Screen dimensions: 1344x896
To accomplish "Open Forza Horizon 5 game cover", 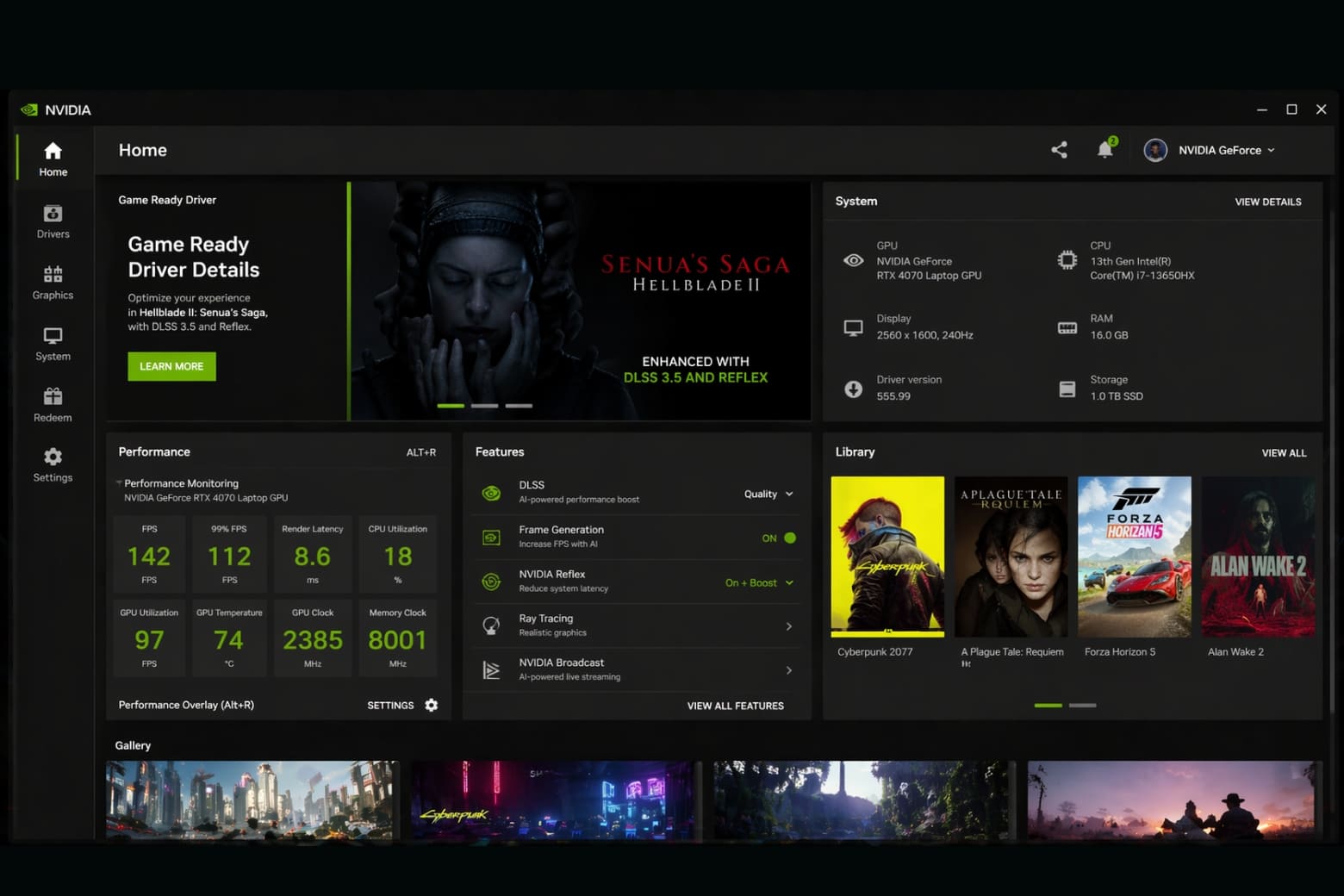I will (1135, 557).
